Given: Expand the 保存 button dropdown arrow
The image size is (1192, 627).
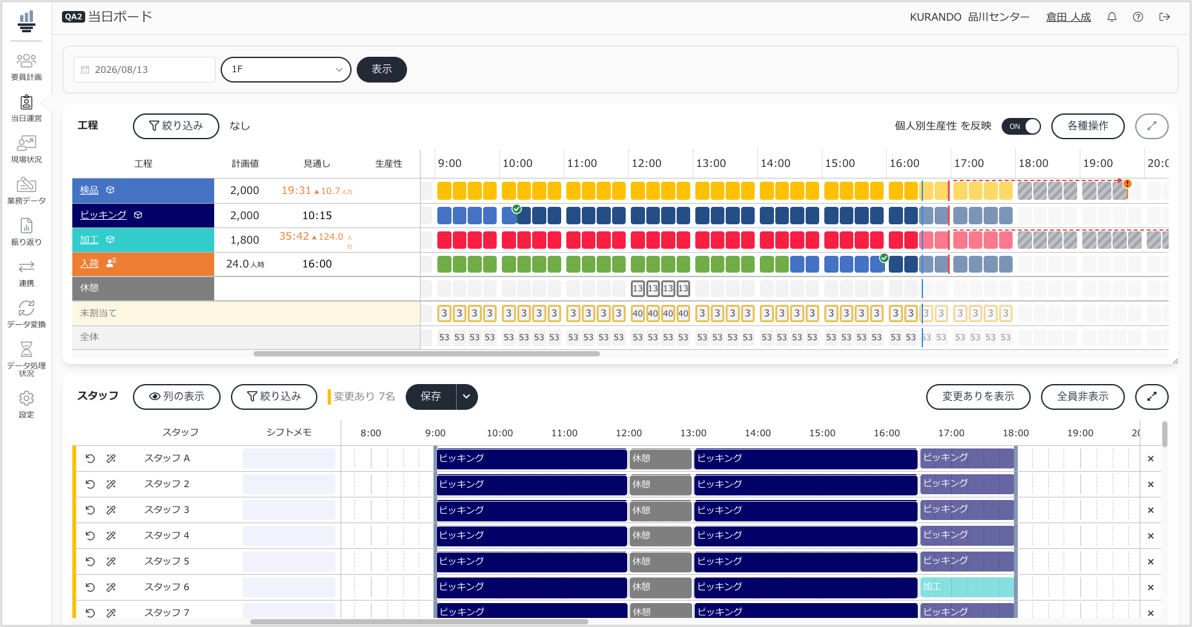Looking at the screenshot, I should coord(467,397).
